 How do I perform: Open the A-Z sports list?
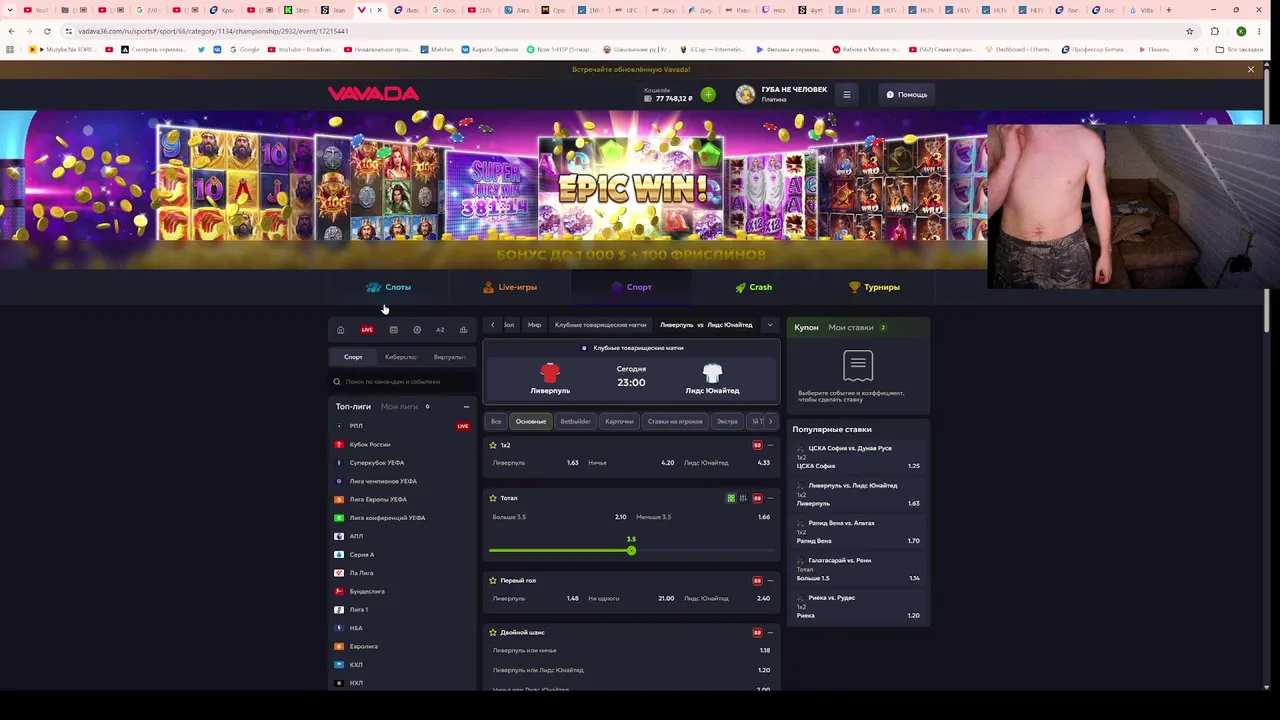(x=440, y=330)
